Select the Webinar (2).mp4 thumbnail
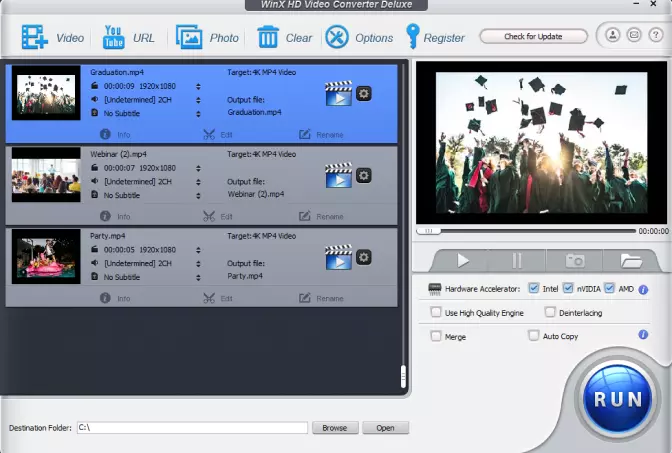The image size is (672, 453). [46, 174]
